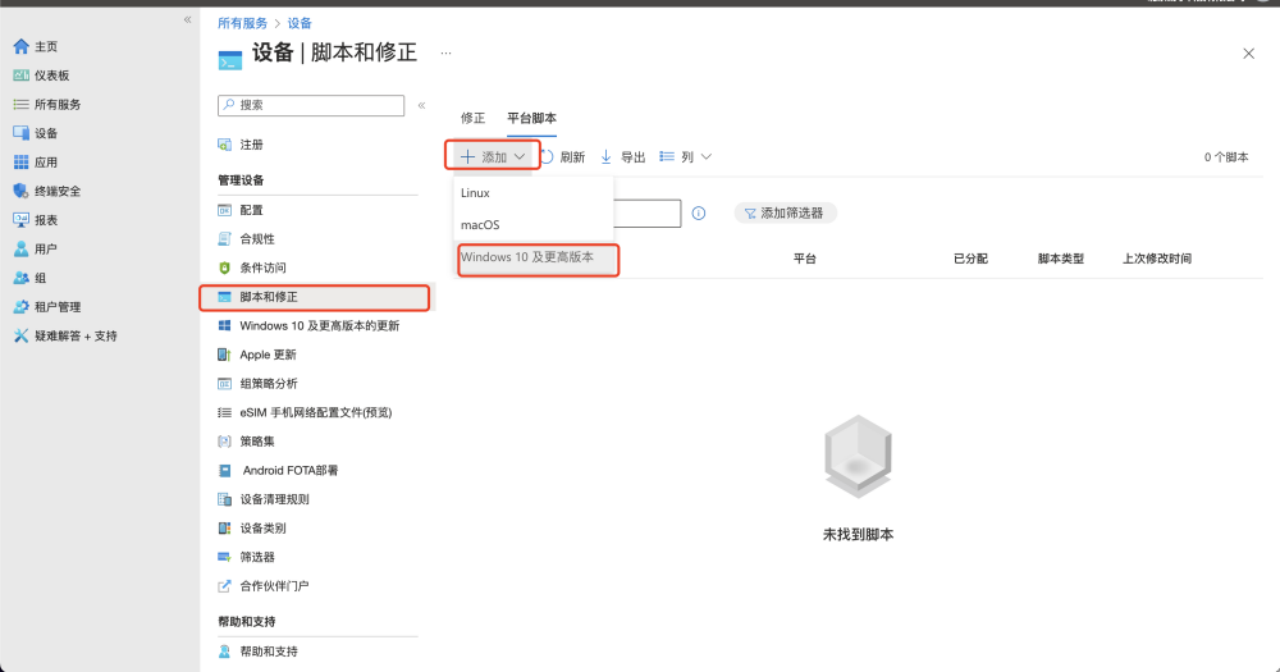Click the Apple 更新 icon
This screenshot has height=672, width=1280.
(x=225, y=355)
